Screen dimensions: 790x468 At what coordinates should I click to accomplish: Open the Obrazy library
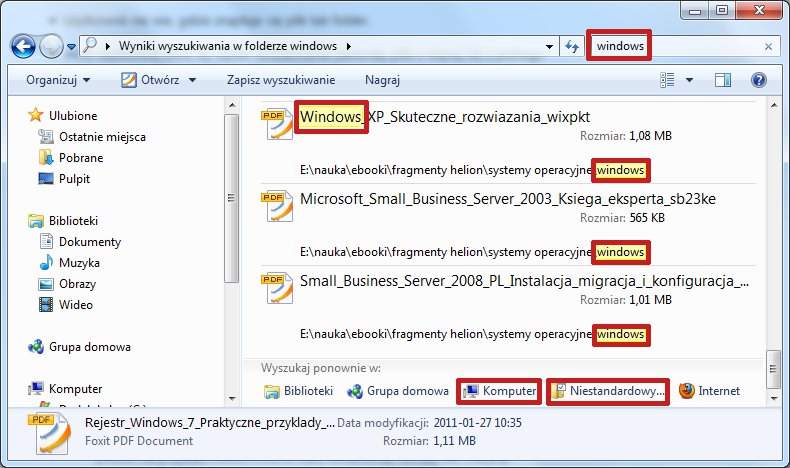coord(78,284)
